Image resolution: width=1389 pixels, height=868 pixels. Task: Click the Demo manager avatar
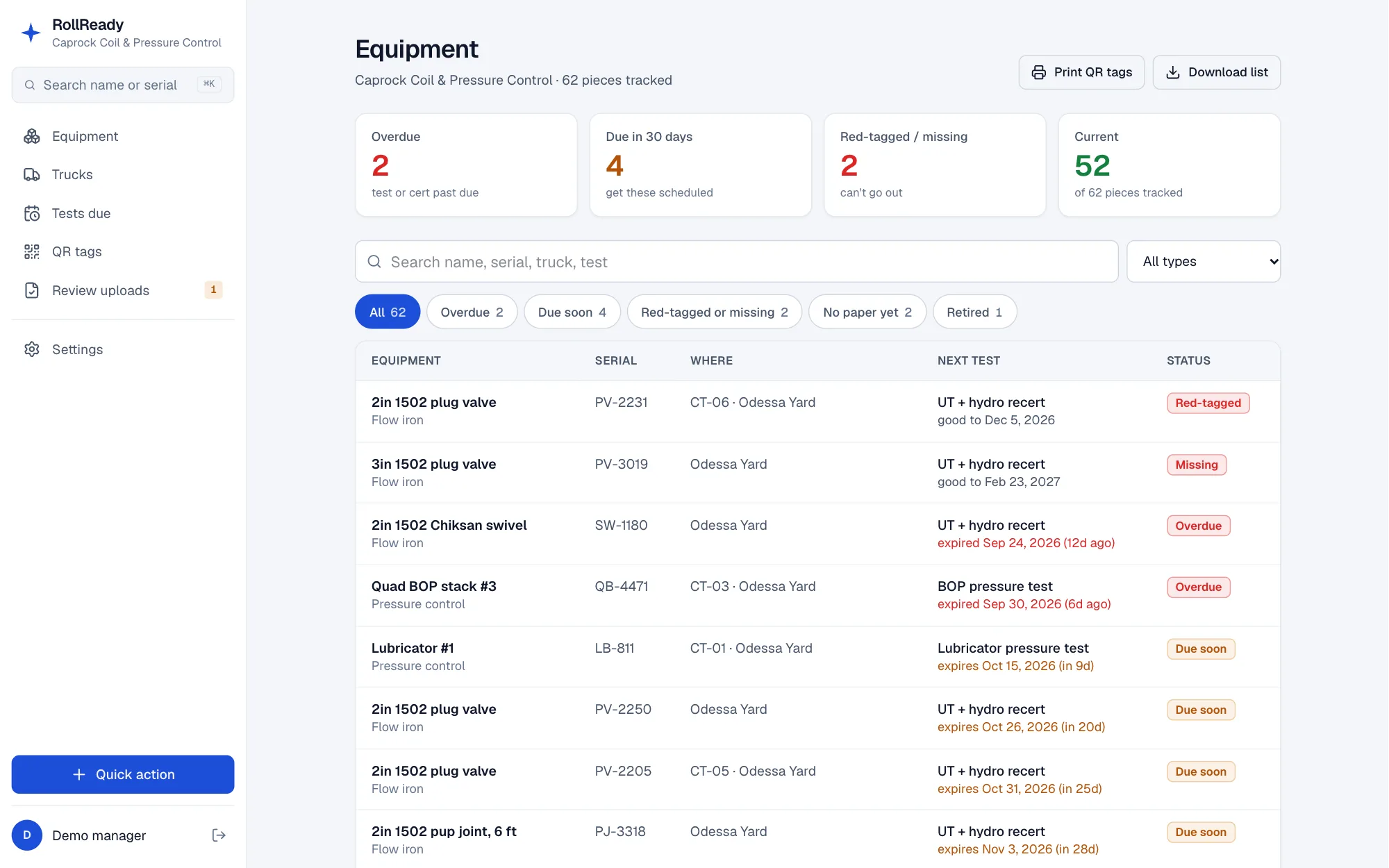(27, 835)
